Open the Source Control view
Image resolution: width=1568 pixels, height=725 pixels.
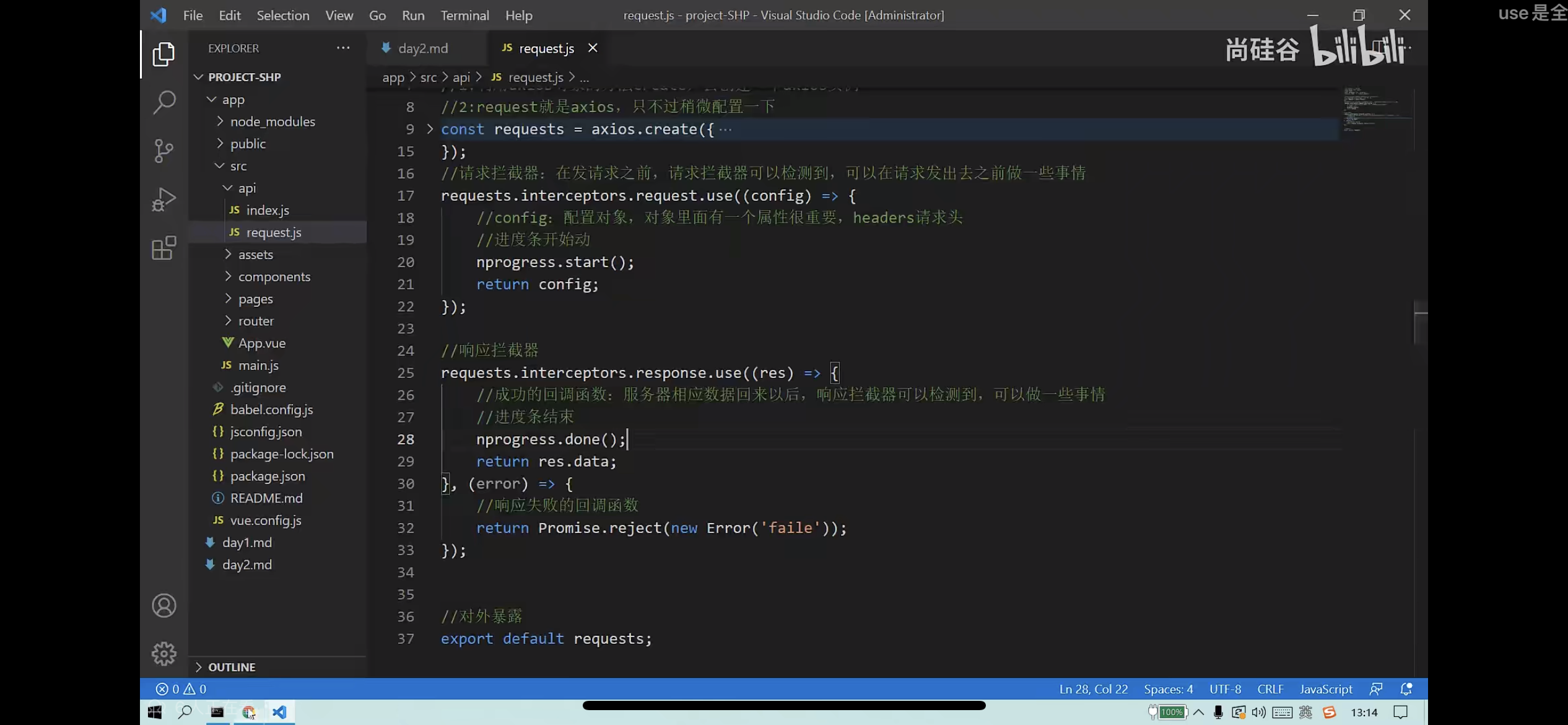pyautogui.click(x=164, y=151)
